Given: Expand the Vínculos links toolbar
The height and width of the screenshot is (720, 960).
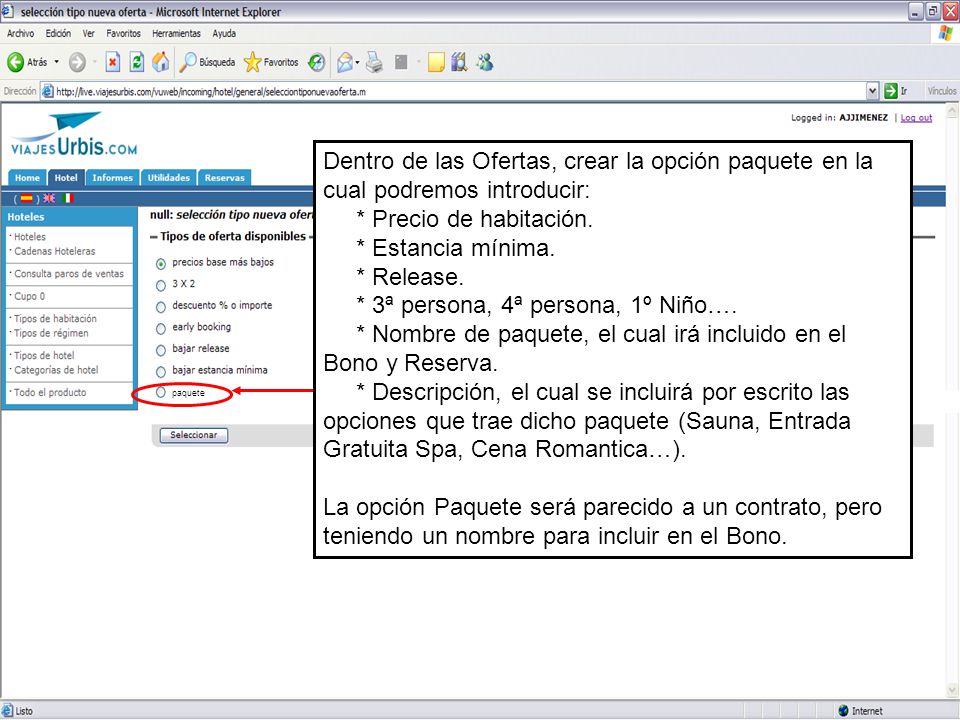Looking at the screenshot, I should point(942,91).
